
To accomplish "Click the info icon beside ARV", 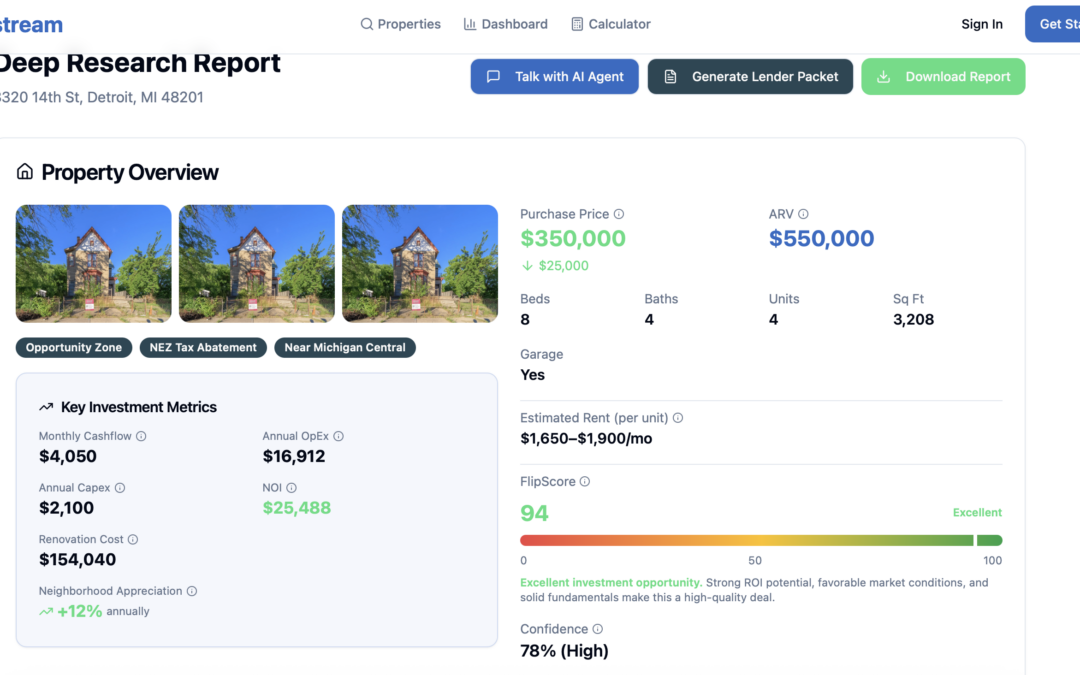I will (x=803, y=214).
